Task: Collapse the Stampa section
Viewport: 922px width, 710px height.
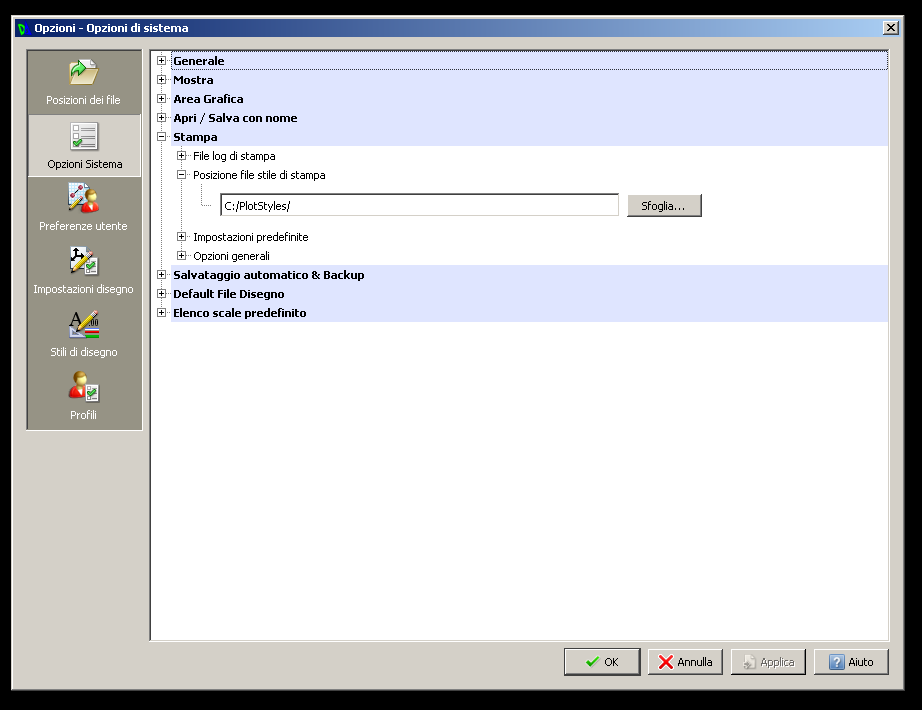Action: pos(162,137)
